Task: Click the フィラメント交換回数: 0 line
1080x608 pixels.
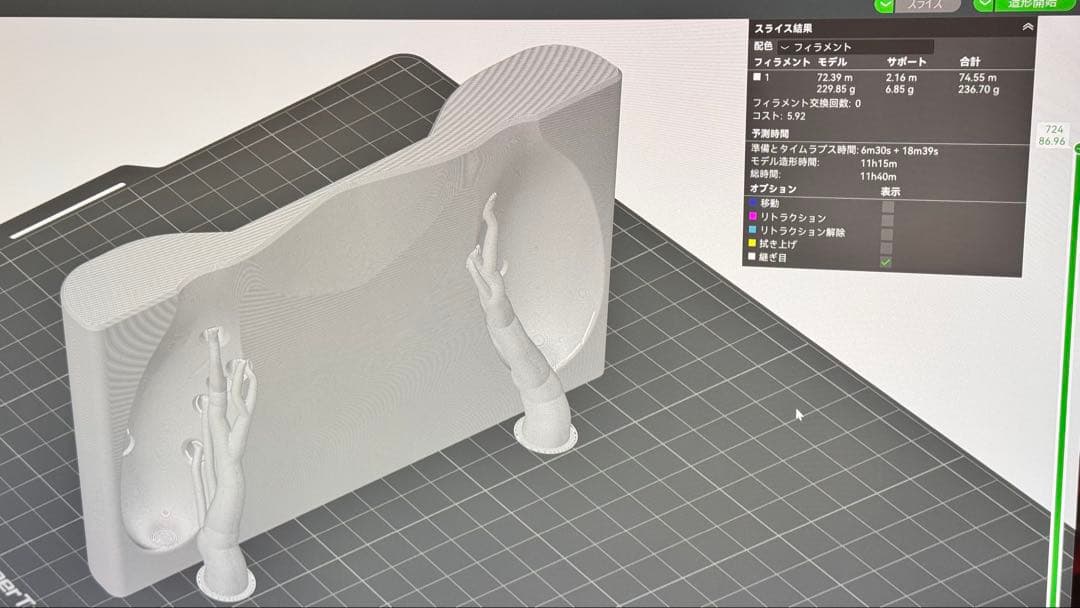Action: [807, 103]
